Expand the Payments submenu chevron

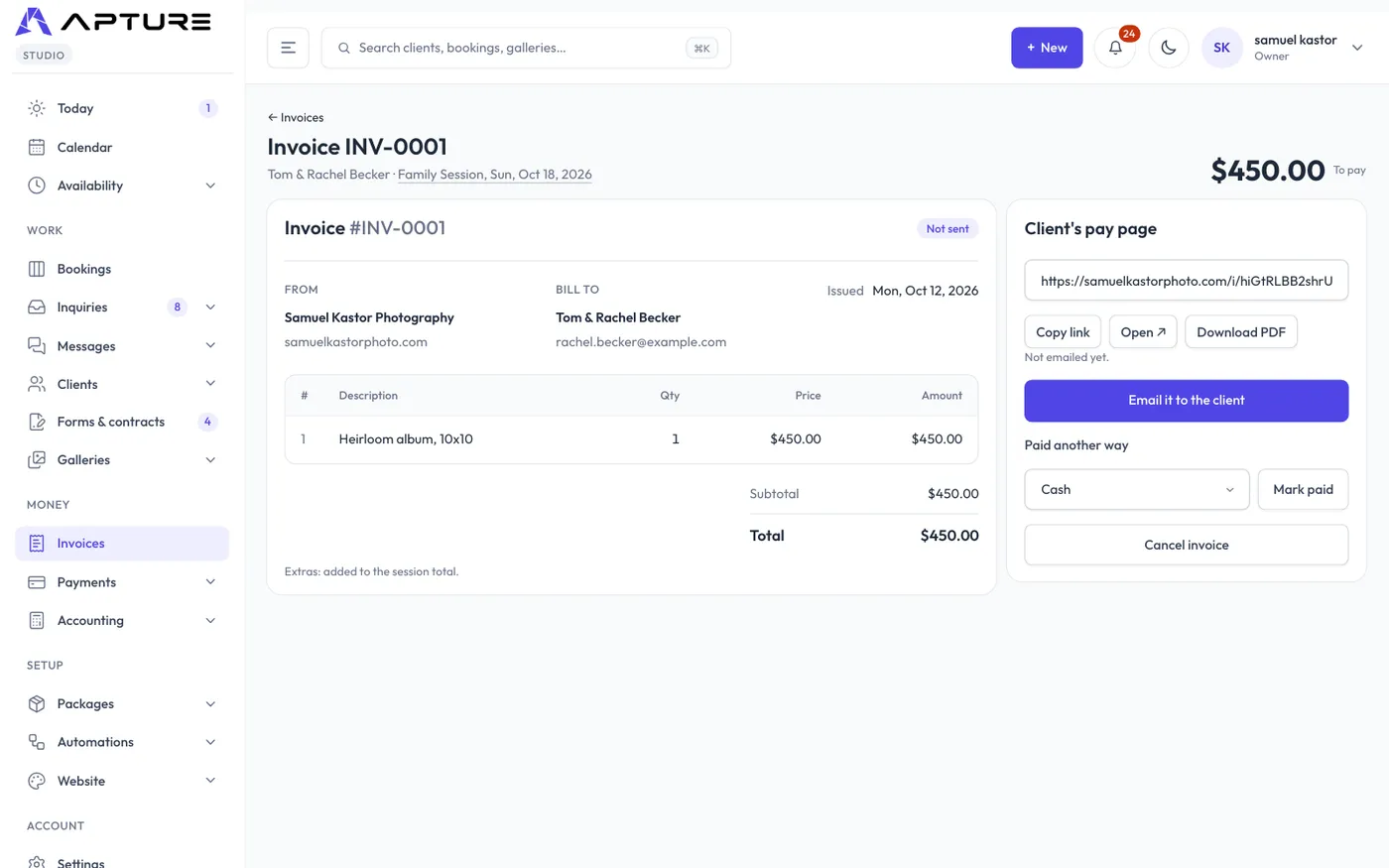point(210,582)
